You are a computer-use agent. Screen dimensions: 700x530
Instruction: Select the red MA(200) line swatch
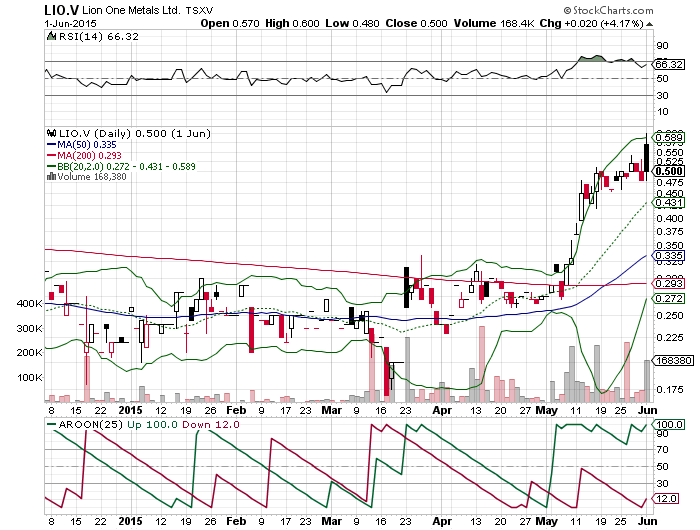click(x=51, y=155)
